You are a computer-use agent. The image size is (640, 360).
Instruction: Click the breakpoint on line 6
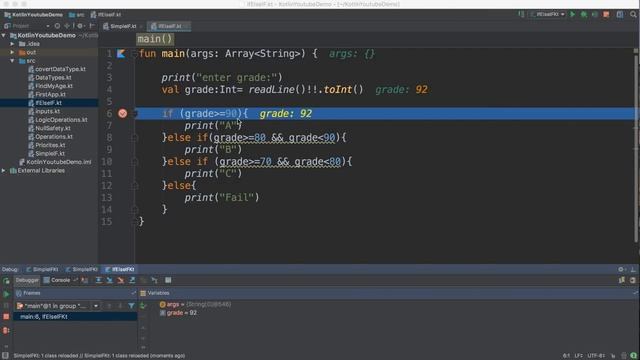122,113
